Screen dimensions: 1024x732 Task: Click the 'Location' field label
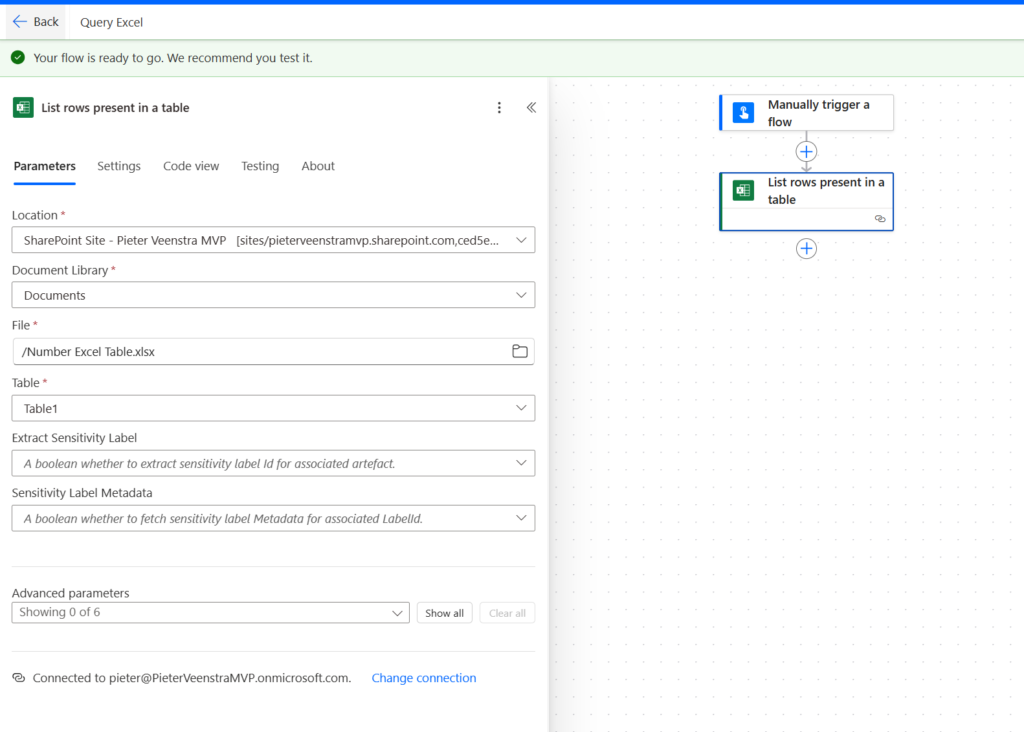point(35,215)
